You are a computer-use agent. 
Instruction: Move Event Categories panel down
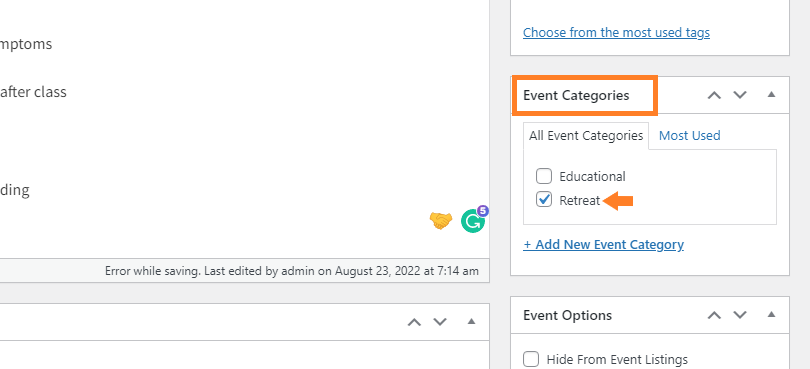coord(740,95)
